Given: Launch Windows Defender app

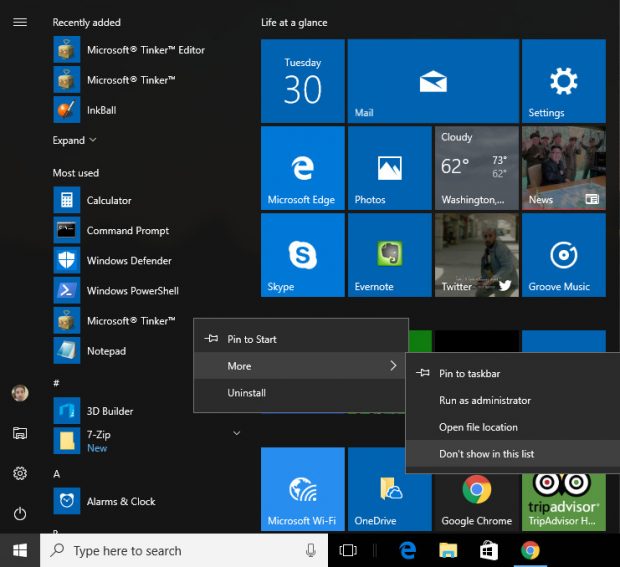Looking at the screenshot, I should tap(113, 260).
